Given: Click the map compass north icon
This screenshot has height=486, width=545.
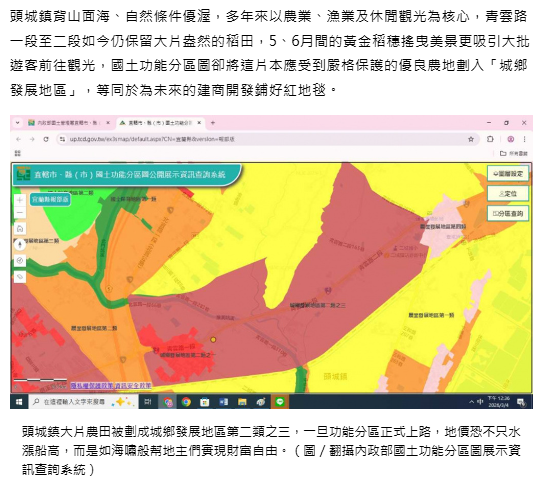Looking at the screenshot, I should click(20, 245).
